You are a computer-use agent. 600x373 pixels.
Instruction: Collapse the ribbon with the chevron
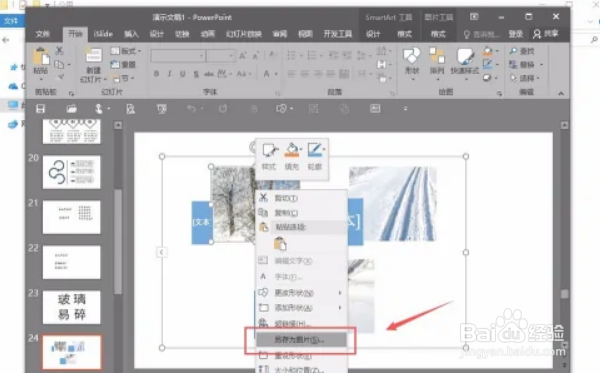click(x=561, y=93)
